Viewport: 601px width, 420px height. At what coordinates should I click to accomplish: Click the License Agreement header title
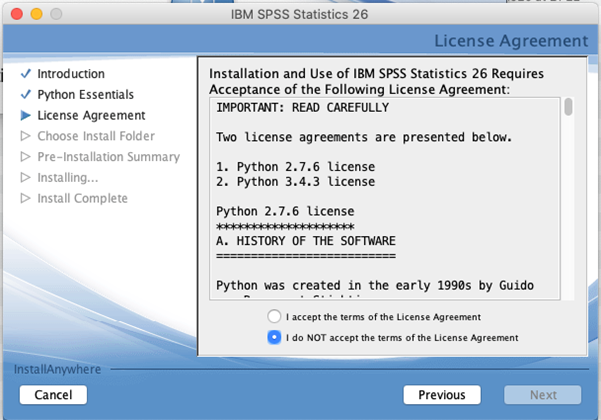coord(511,41)
